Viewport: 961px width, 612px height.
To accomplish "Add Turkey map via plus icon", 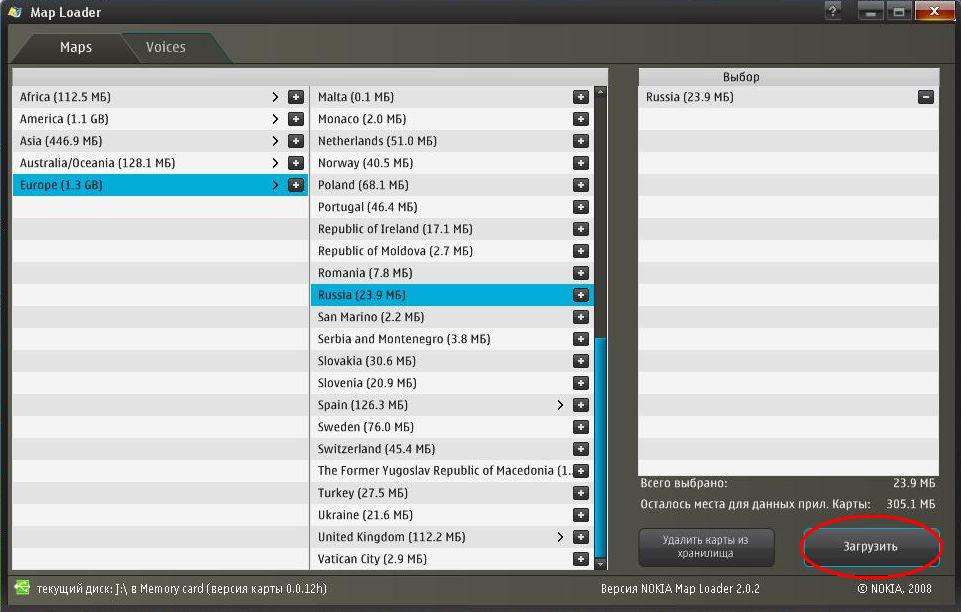I will (580, 493).
